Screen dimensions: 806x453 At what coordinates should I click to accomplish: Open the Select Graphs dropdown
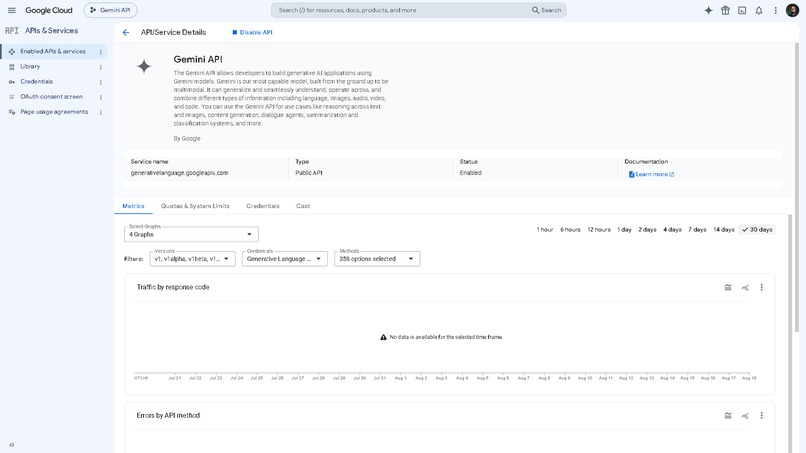click(x=191, y=234)
